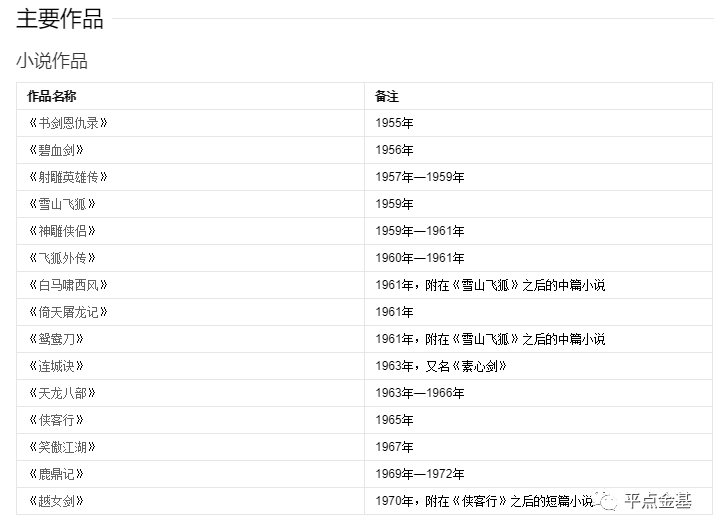714x531 pixels.
Task: Select the 作品名称 column header
Action: 52,96
